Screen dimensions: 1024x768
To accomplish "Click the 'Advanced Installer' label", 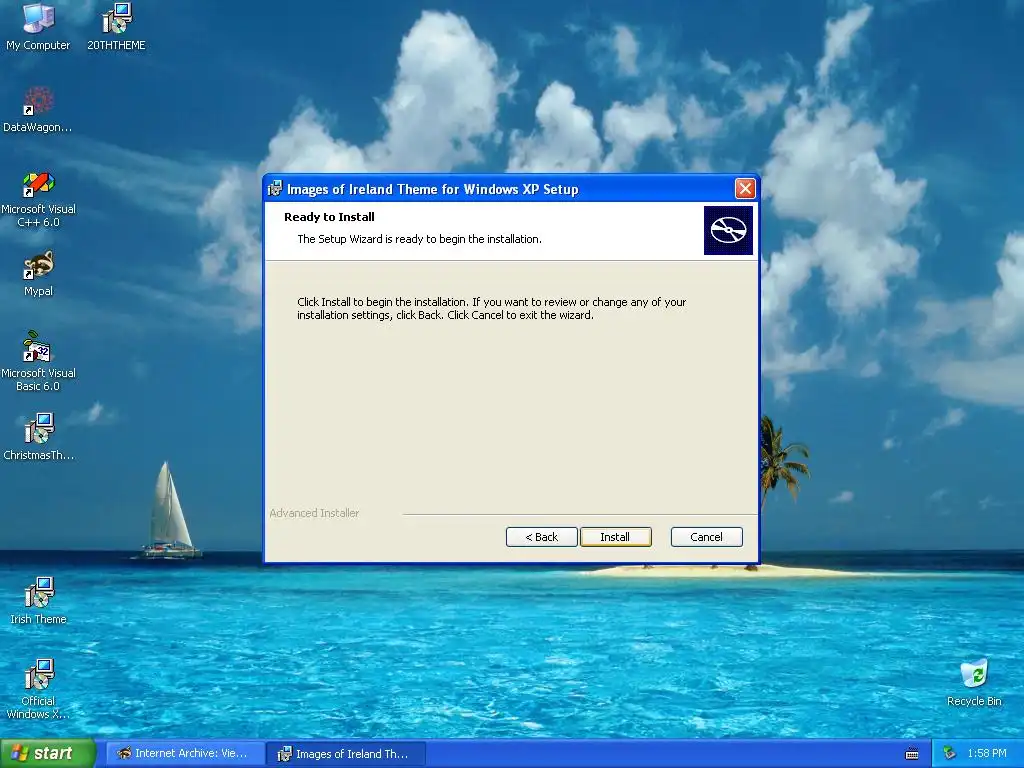I will [x=314, y=513].
